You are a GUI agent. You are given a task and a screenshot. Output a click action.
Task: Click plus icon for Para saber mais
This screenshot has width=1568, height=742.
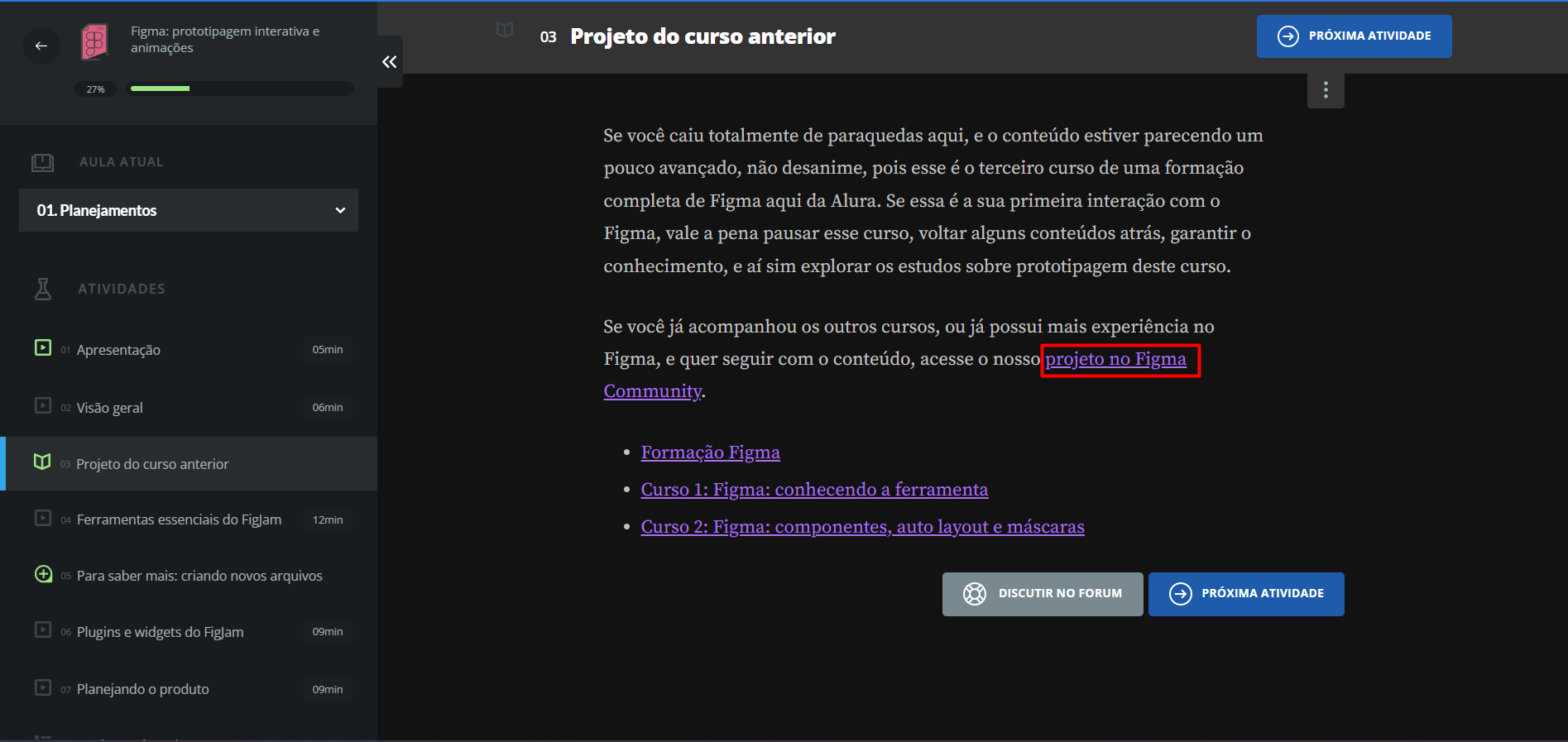coord(43,574)
